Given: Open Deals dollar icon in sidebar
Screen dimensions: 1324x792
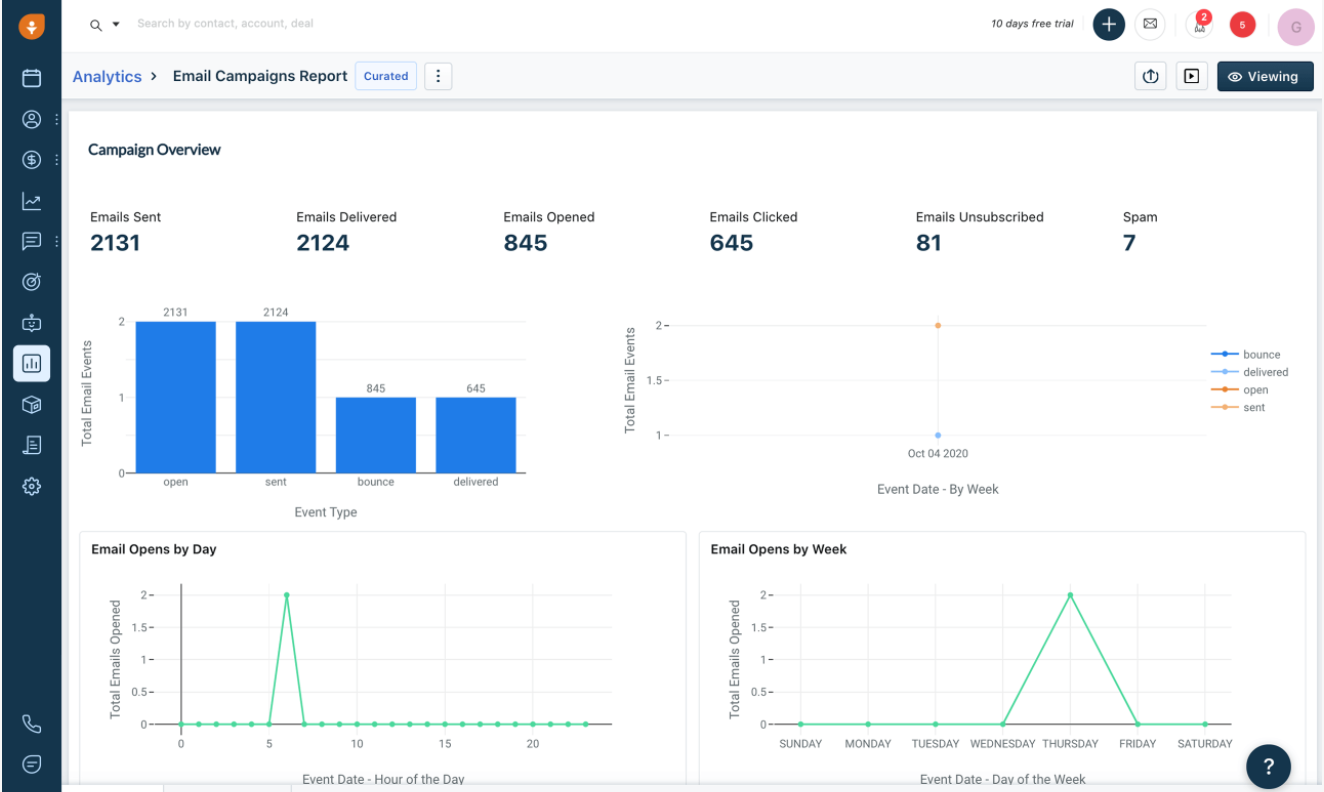Looking at the screenshot, I should click(x=31, y=160).
